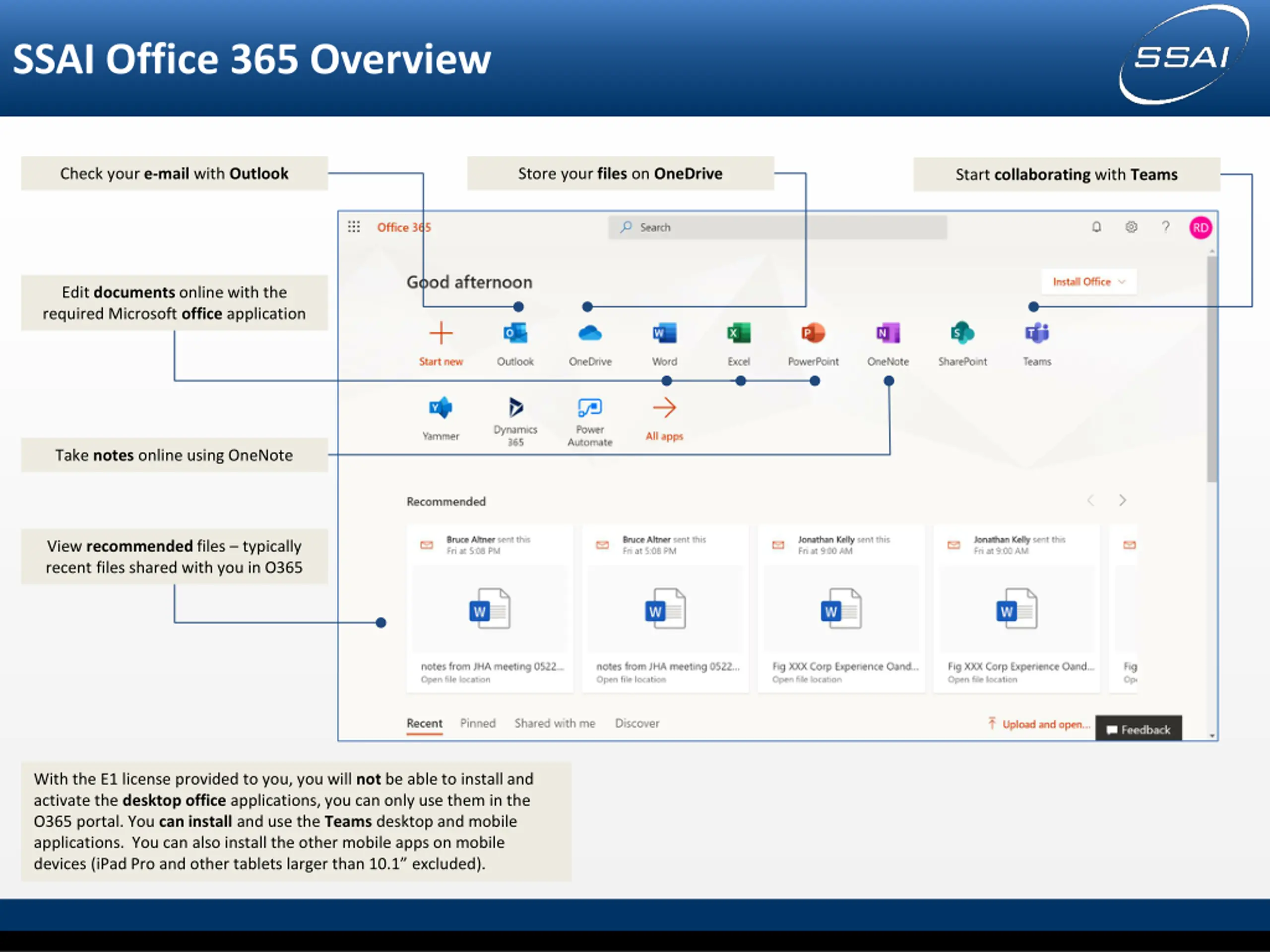Open the app launcher grid icon
This screenshot has width=1270, height=952.
click(x=354, y=227)
